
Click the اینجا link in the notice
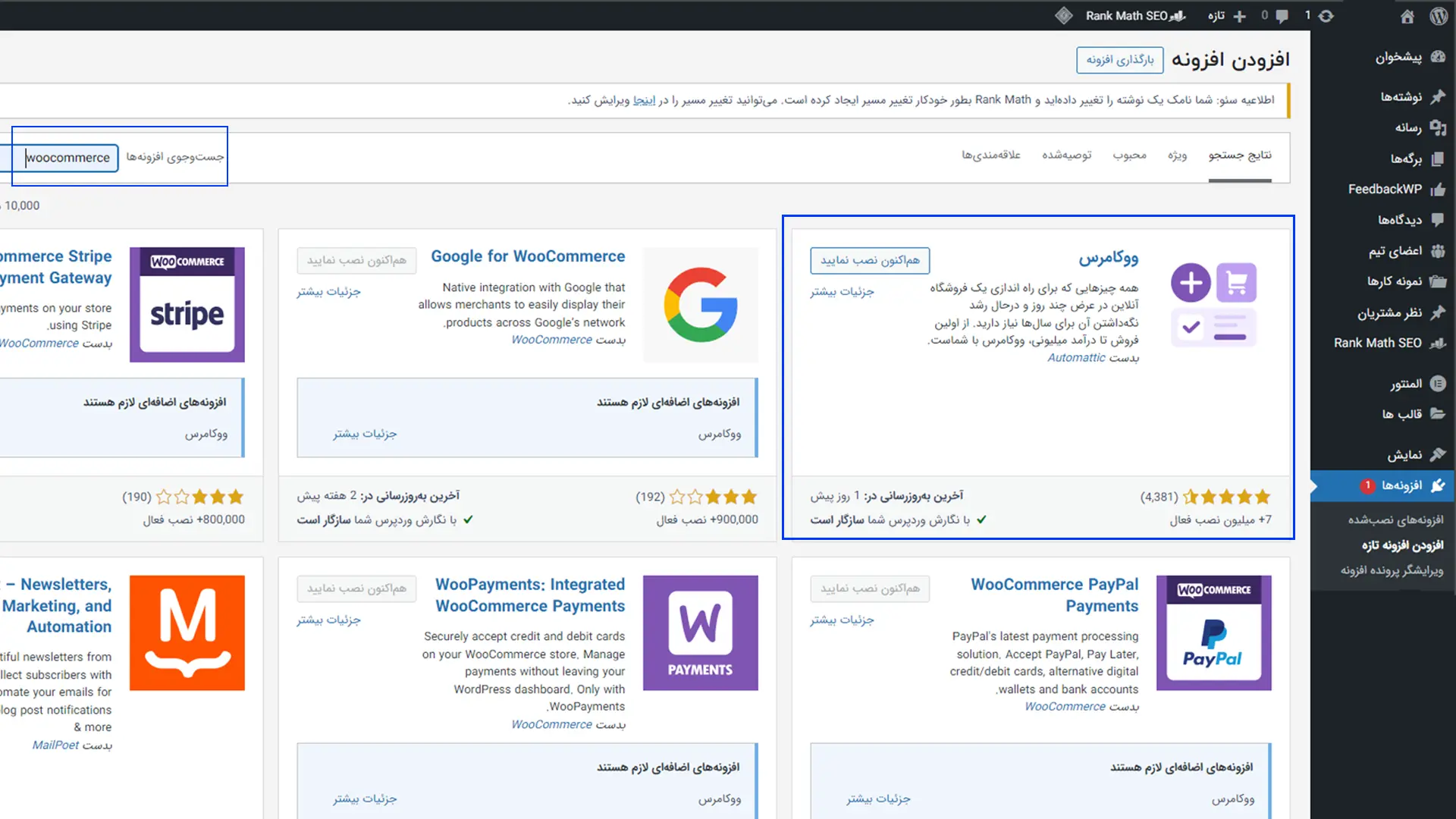coord(644,100)
